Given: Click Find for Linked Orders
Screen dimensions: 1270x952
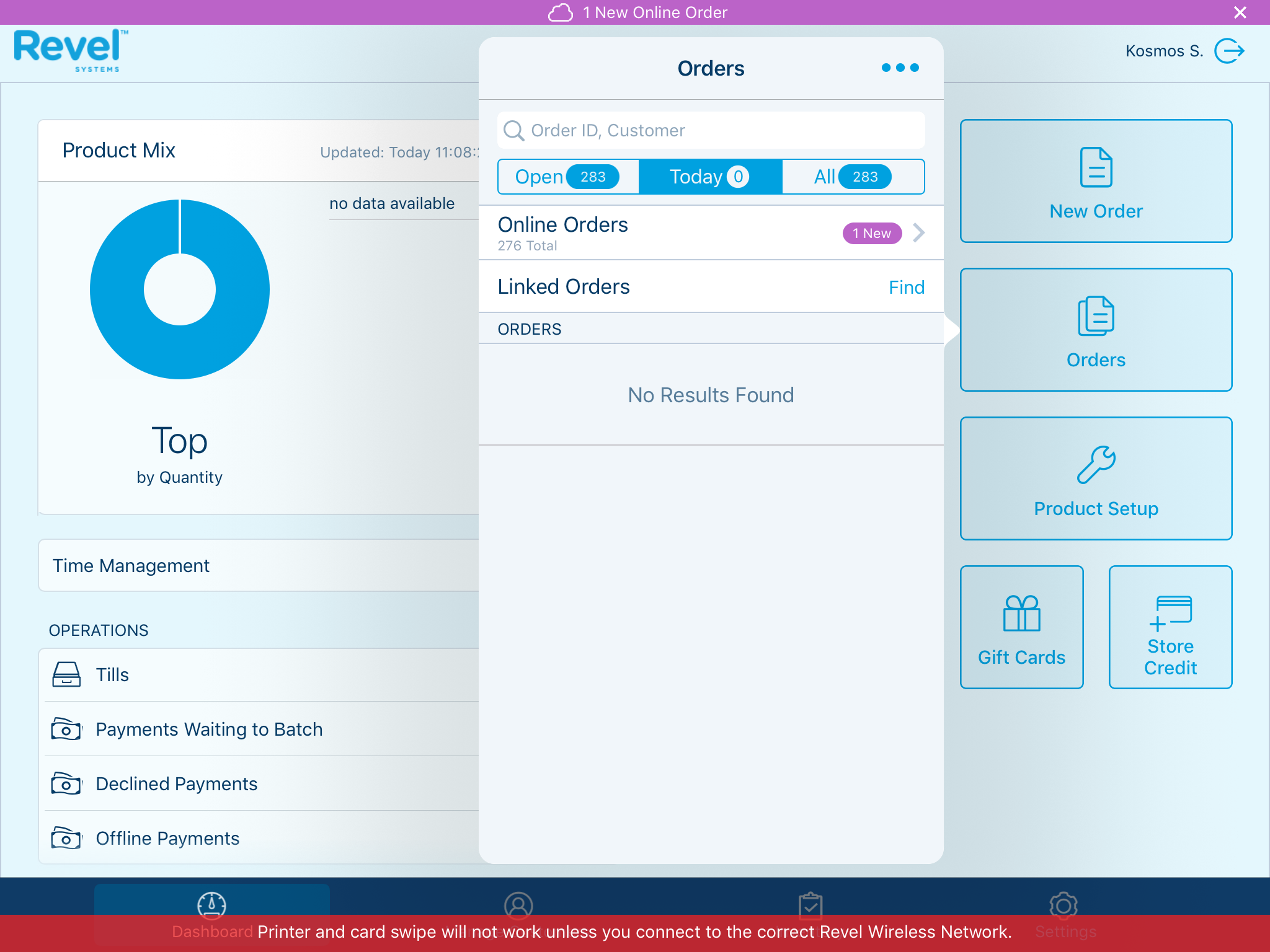Looking at the screenshot, I should 906,287.
